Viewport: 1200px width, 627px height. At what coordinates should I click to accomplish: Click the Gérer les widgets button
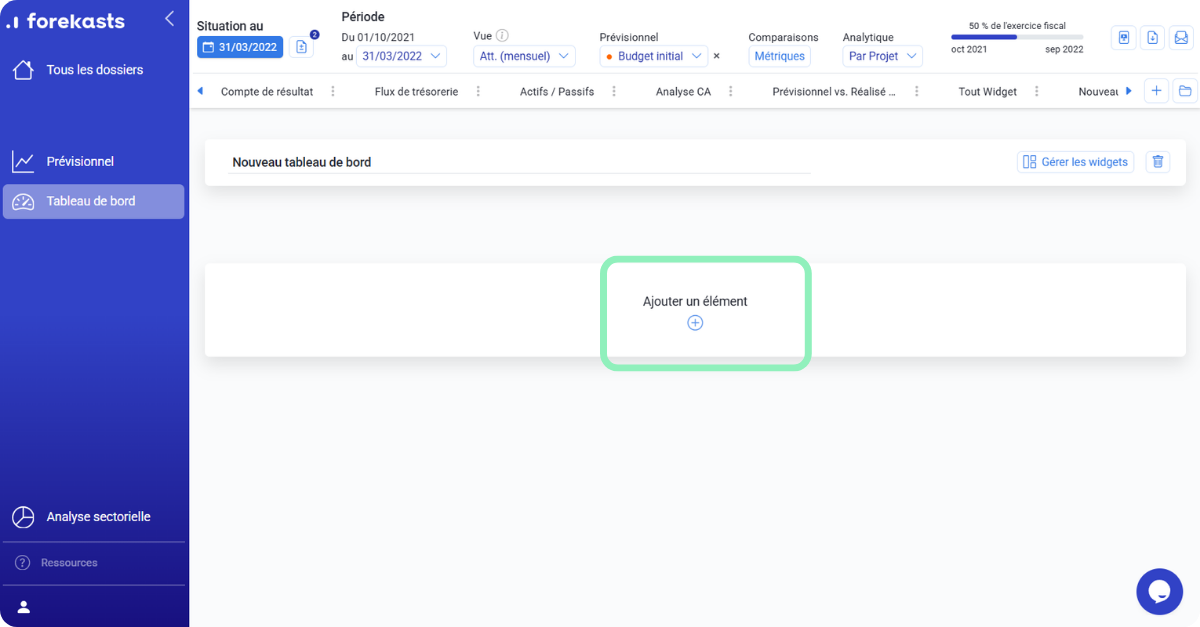pyautogui.click(x=1075, y=161)
